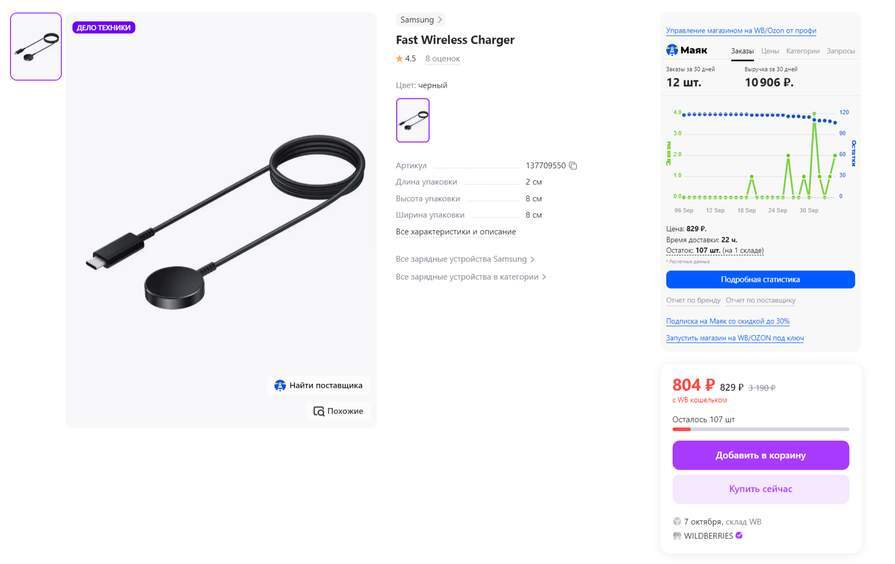Click Купить сейчас button
895x564 pixels.
coord(760,489)
